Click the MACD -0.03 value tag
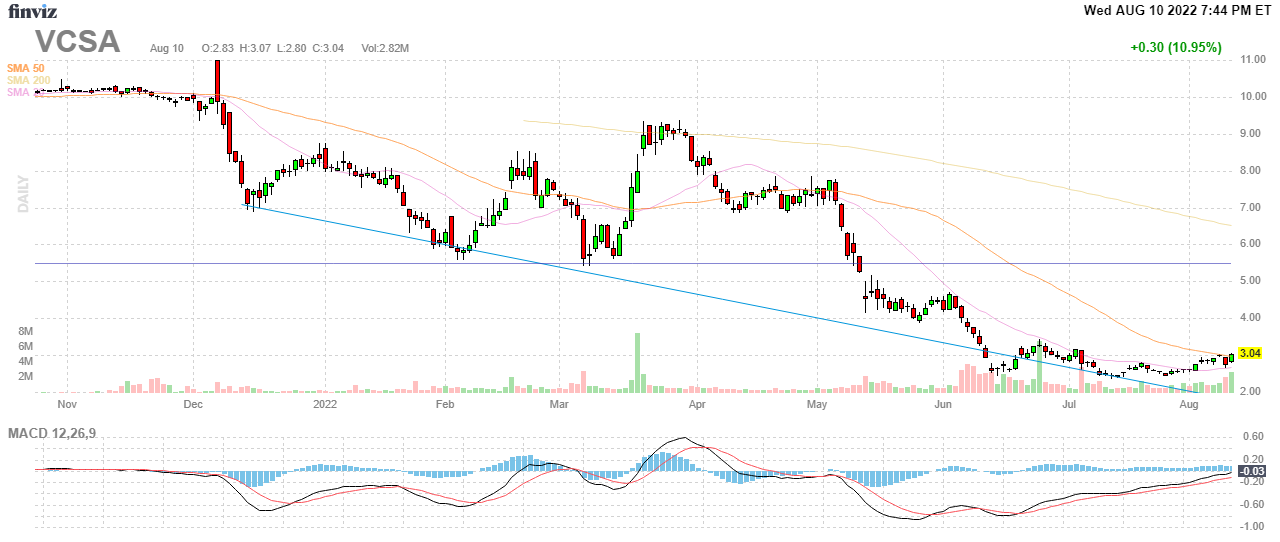This screenshot has width=1280, height=542. pos(1252,471)
